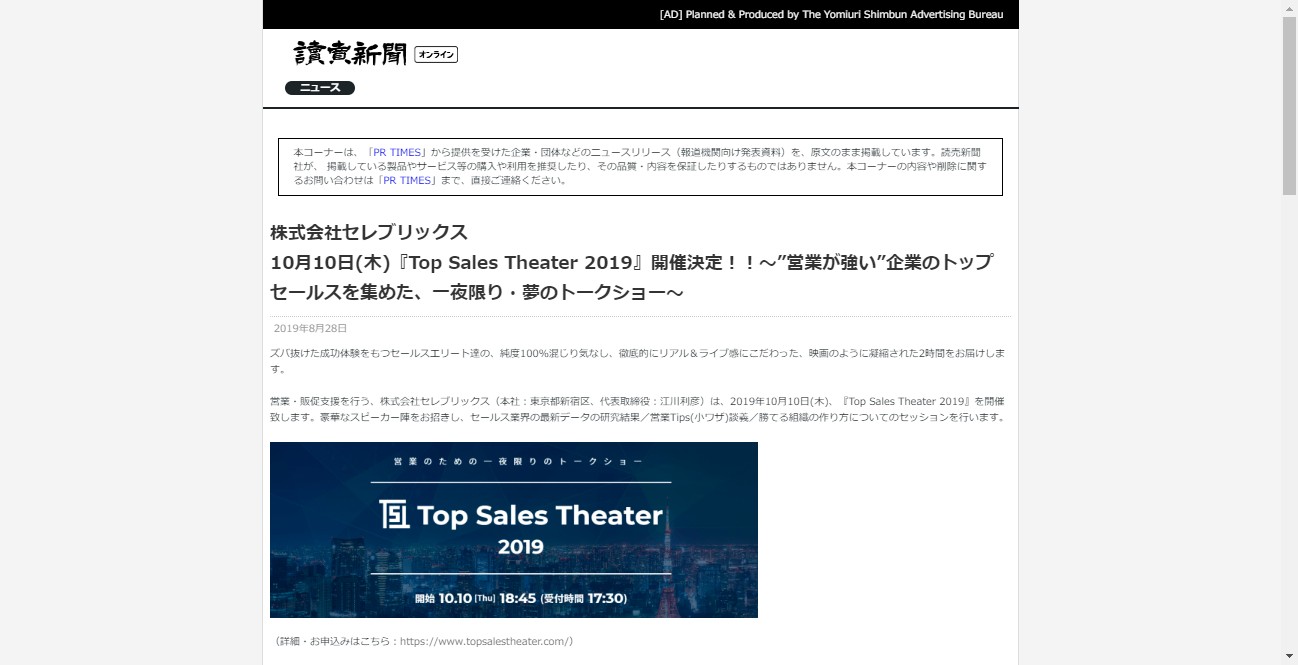Click the paragraph starting with ズバ抜けた成功体験
Screen dimensions: 1298x665
click(638, 361)
